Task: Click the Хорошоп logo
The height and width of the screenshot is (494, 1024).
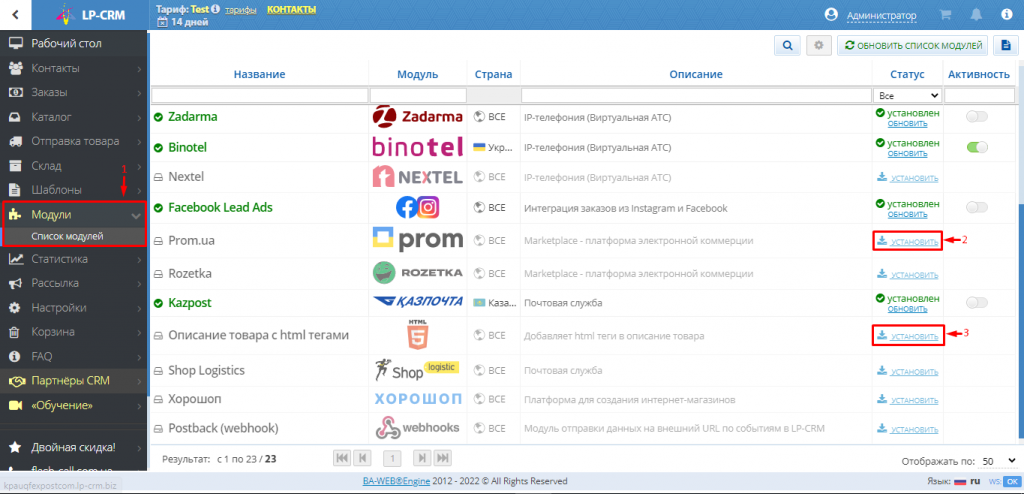Action: tap(417, 399)
